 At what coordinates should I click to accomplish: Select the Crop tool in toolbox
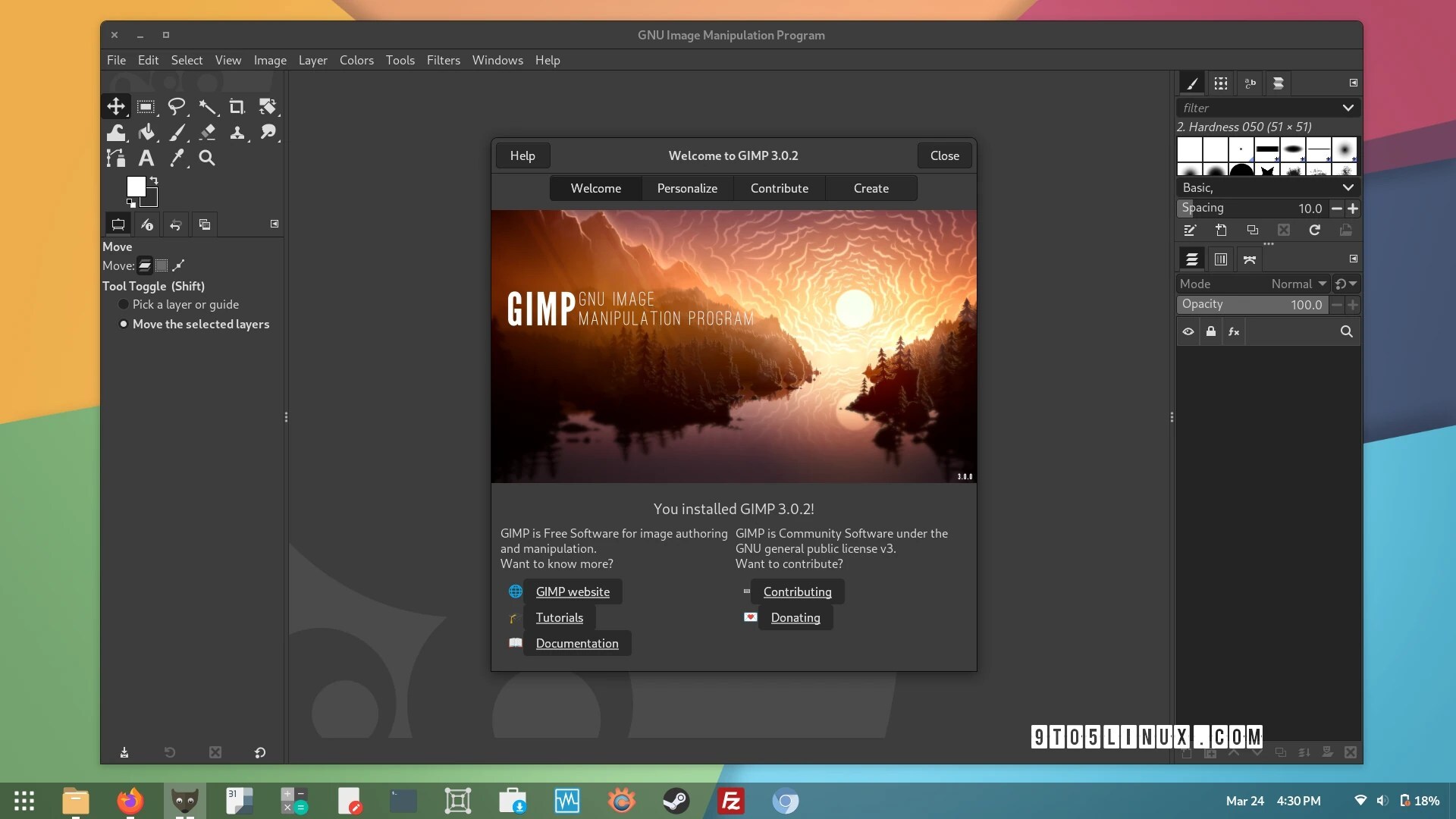(x=237, y=107)
